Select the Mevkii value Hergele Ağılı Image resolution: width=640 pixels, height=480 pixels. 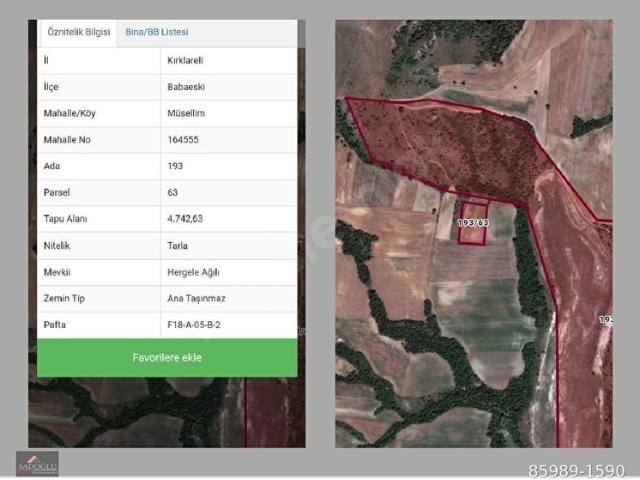[193, 272]
